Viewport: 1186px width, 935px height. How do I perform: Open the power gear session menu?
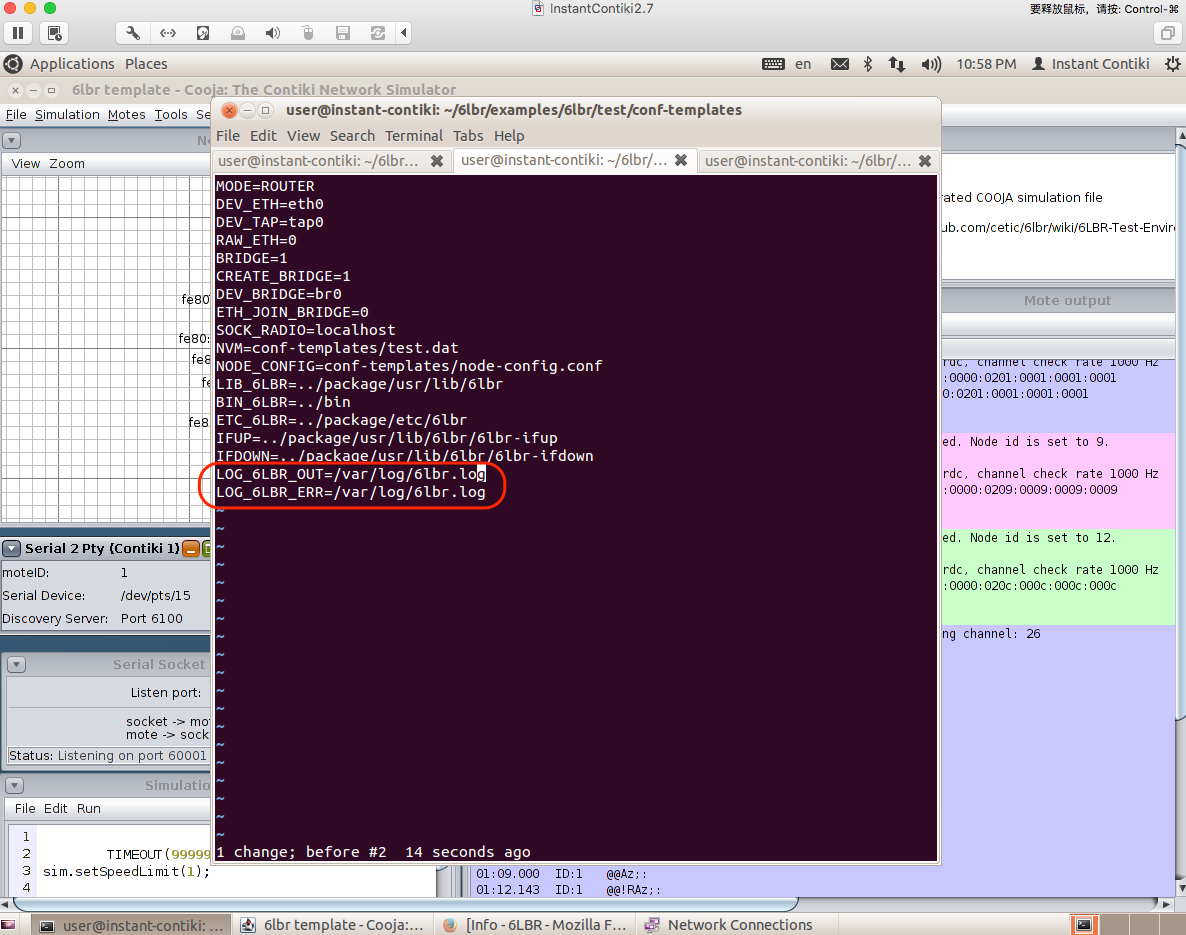click(x=1172, y=64)
